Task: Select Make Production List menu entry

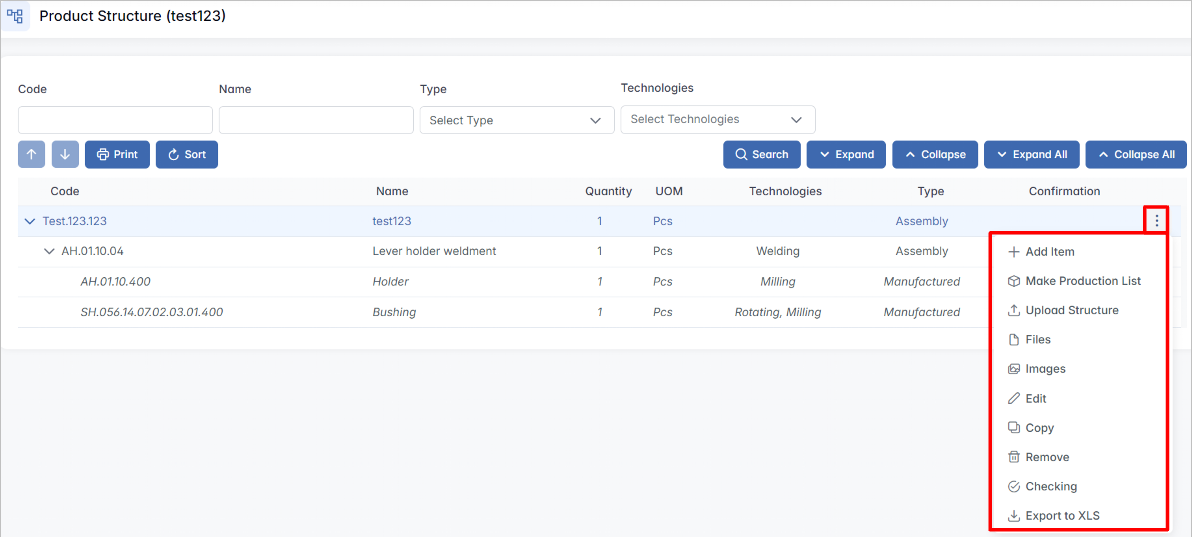Action: 1082,281
